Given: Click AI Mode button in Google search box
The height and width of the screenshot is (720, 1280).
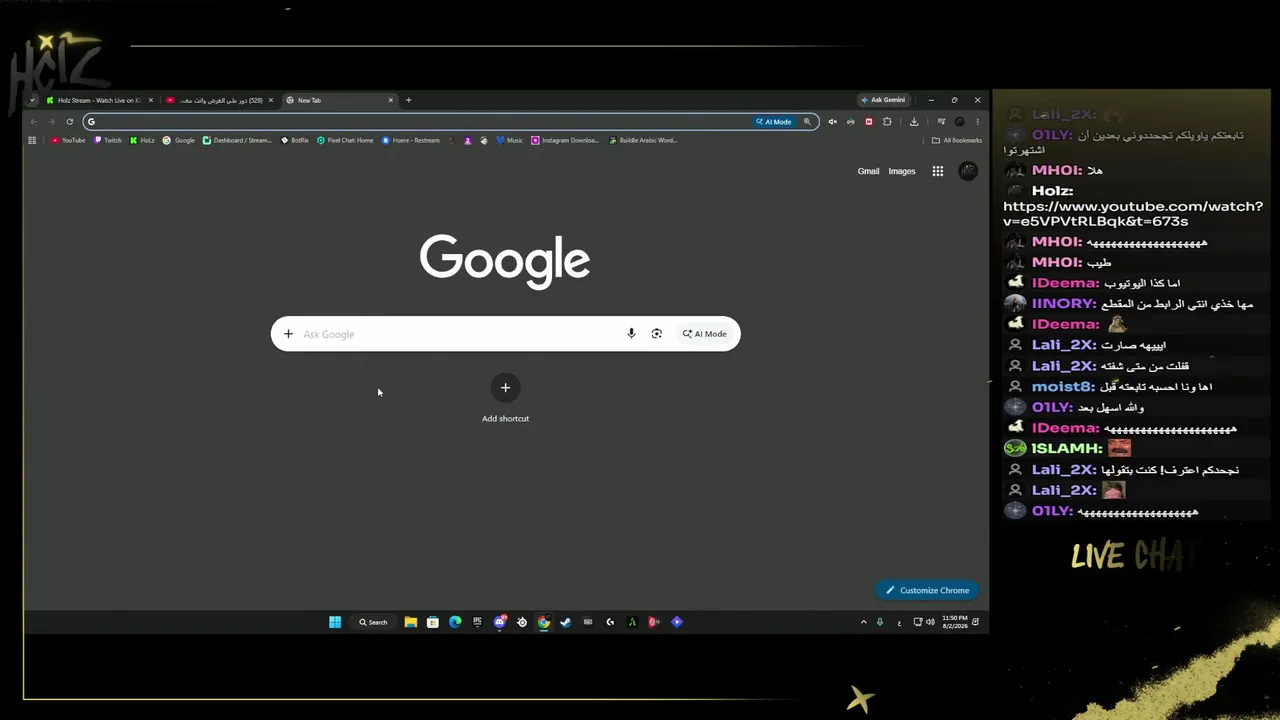Looking at the screenshot, I should 705,334.
